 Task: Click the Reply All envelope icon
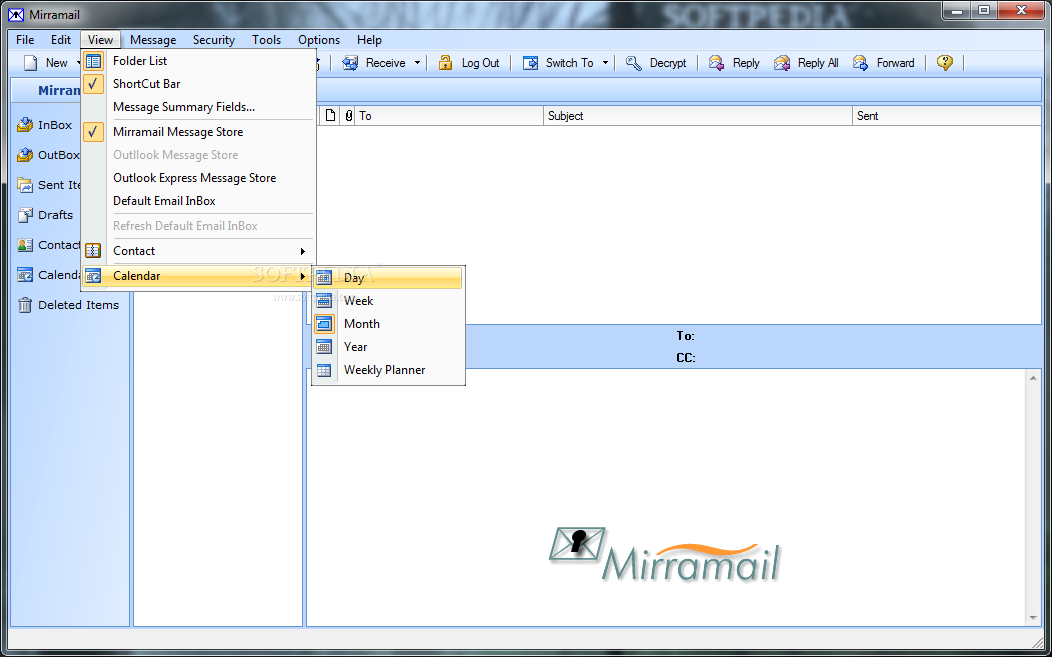pyautogui.click(x=782, y=63)
